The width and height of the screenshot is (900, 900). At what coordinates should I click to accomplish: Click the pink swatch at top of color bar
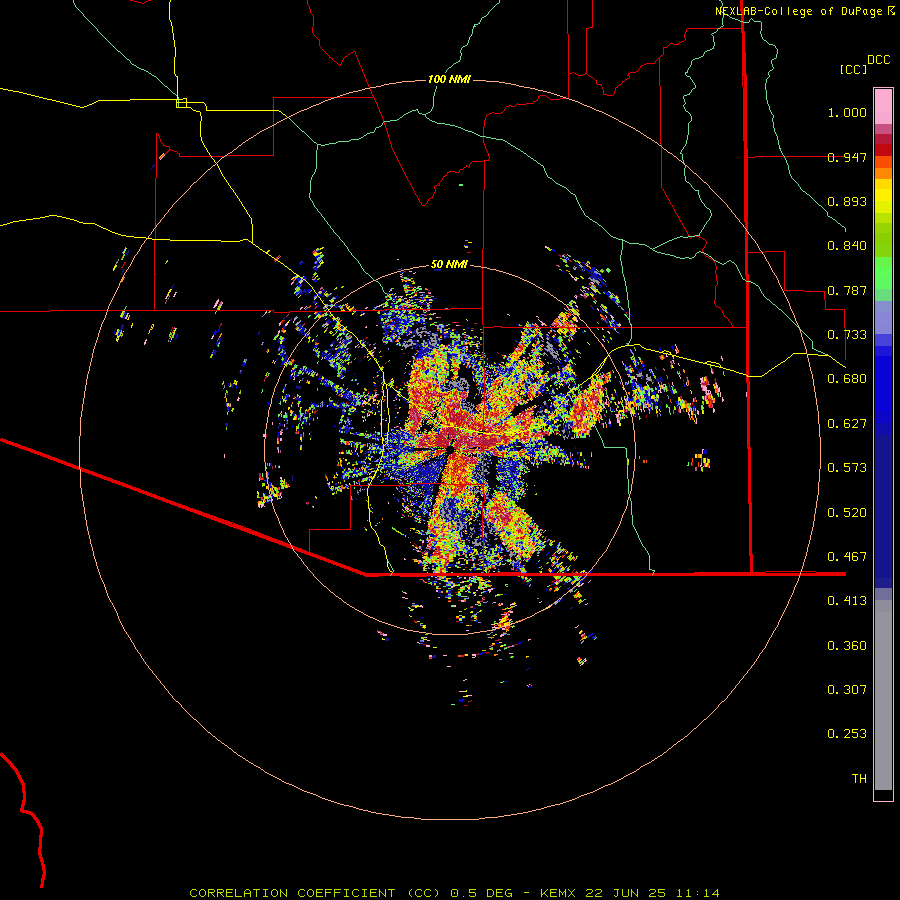(x=883, y=106)
